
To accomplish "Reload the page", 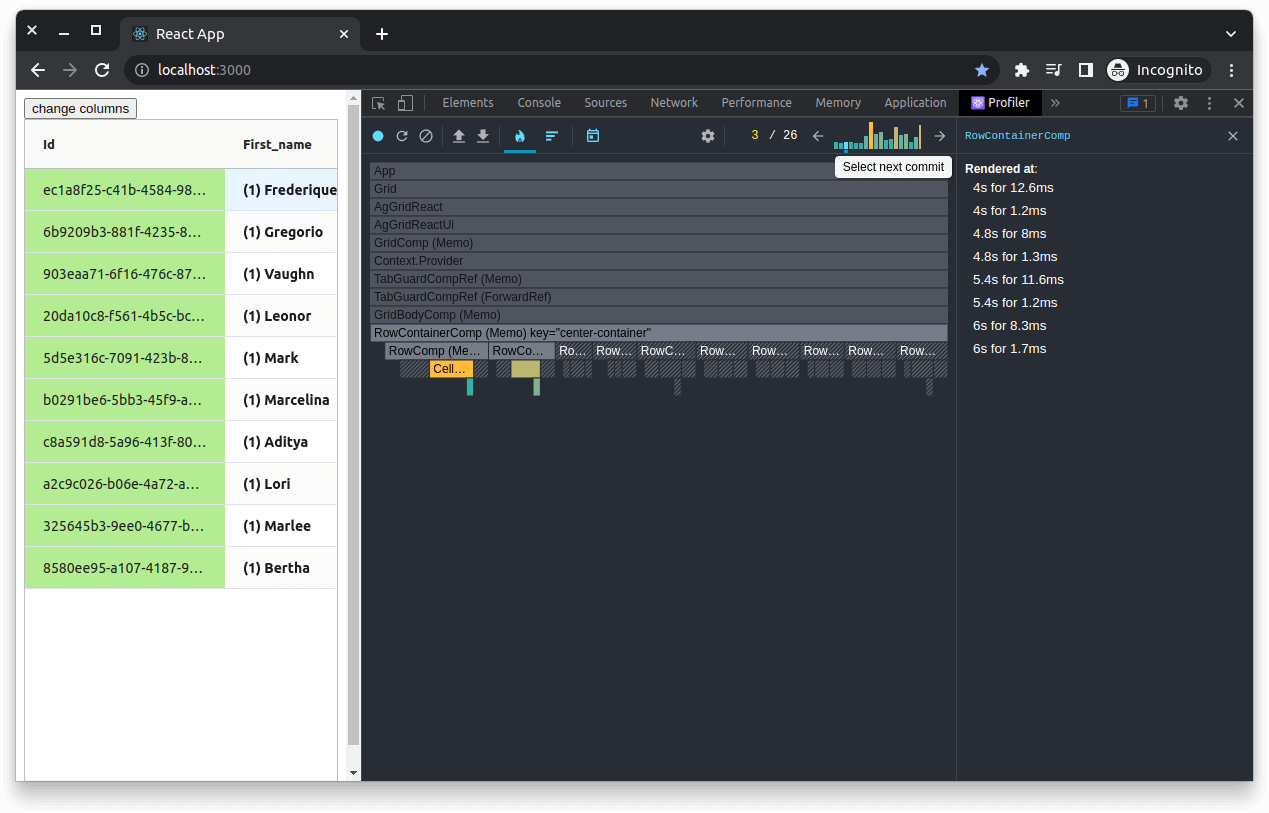I will point(102,70).
